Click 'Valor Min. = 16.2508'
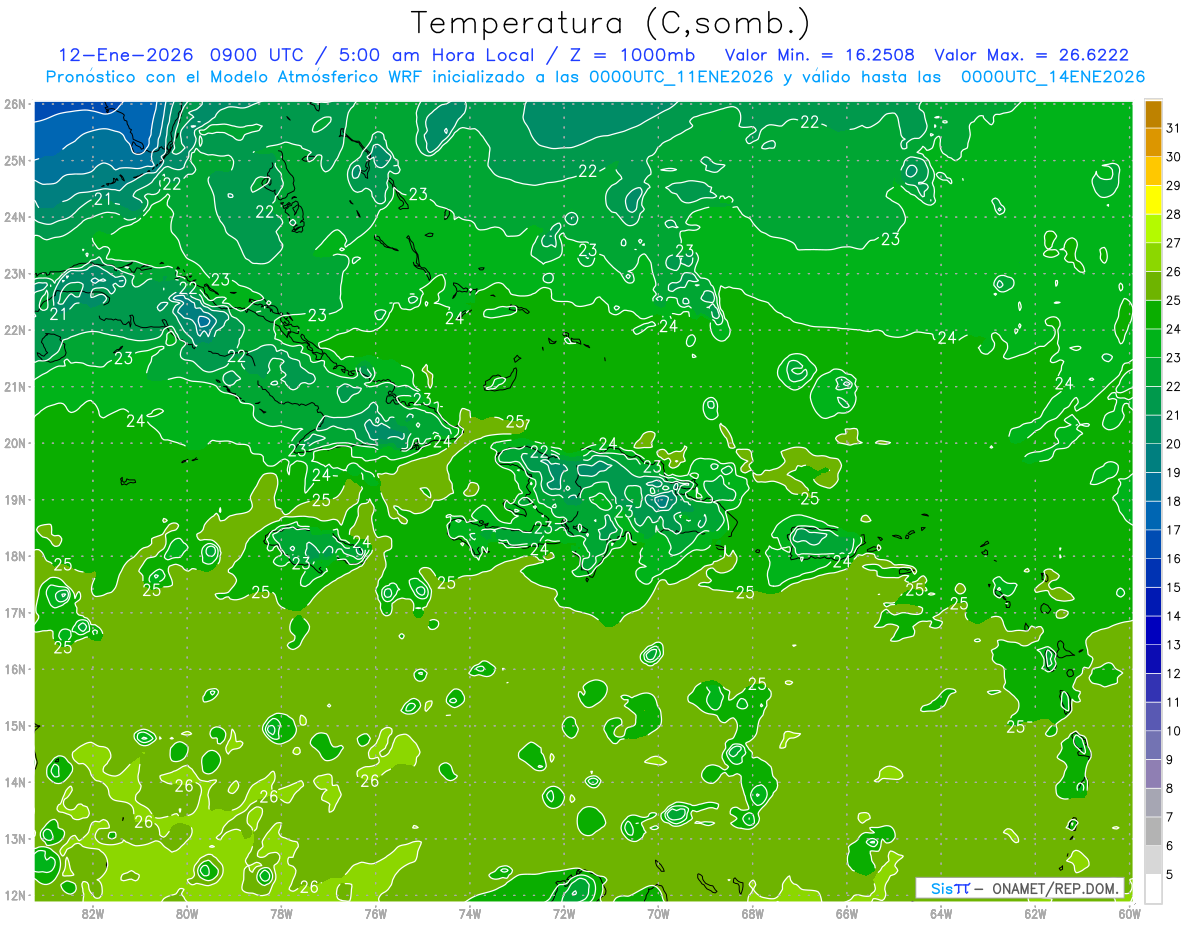Viewport: 1200px width, 927px height. coord(820,55)
